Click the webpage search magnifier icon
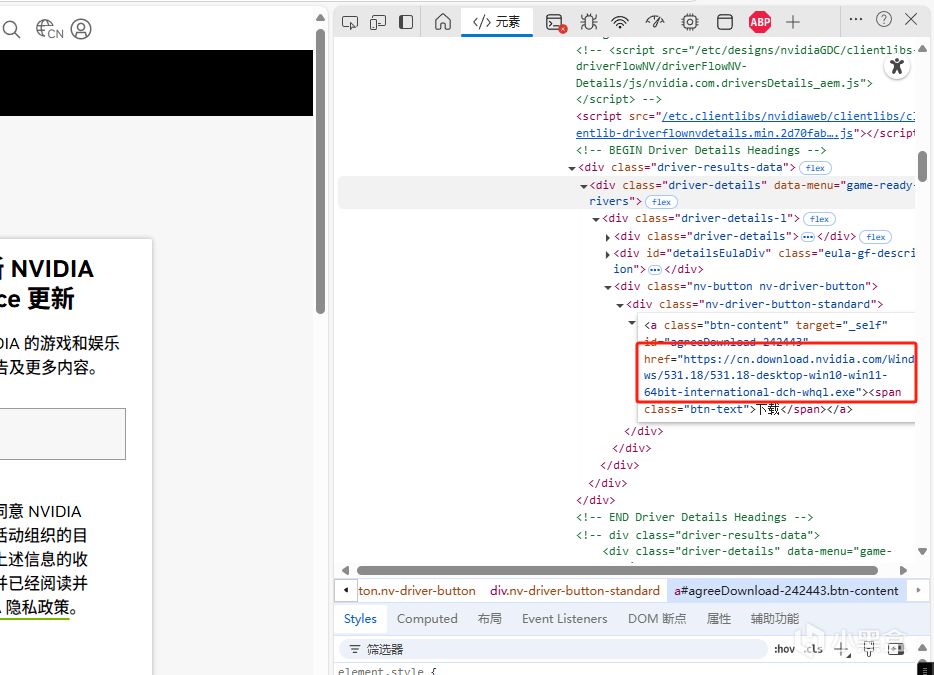The height and width of the screenshot is (675, 934). (x=11, y=29)
